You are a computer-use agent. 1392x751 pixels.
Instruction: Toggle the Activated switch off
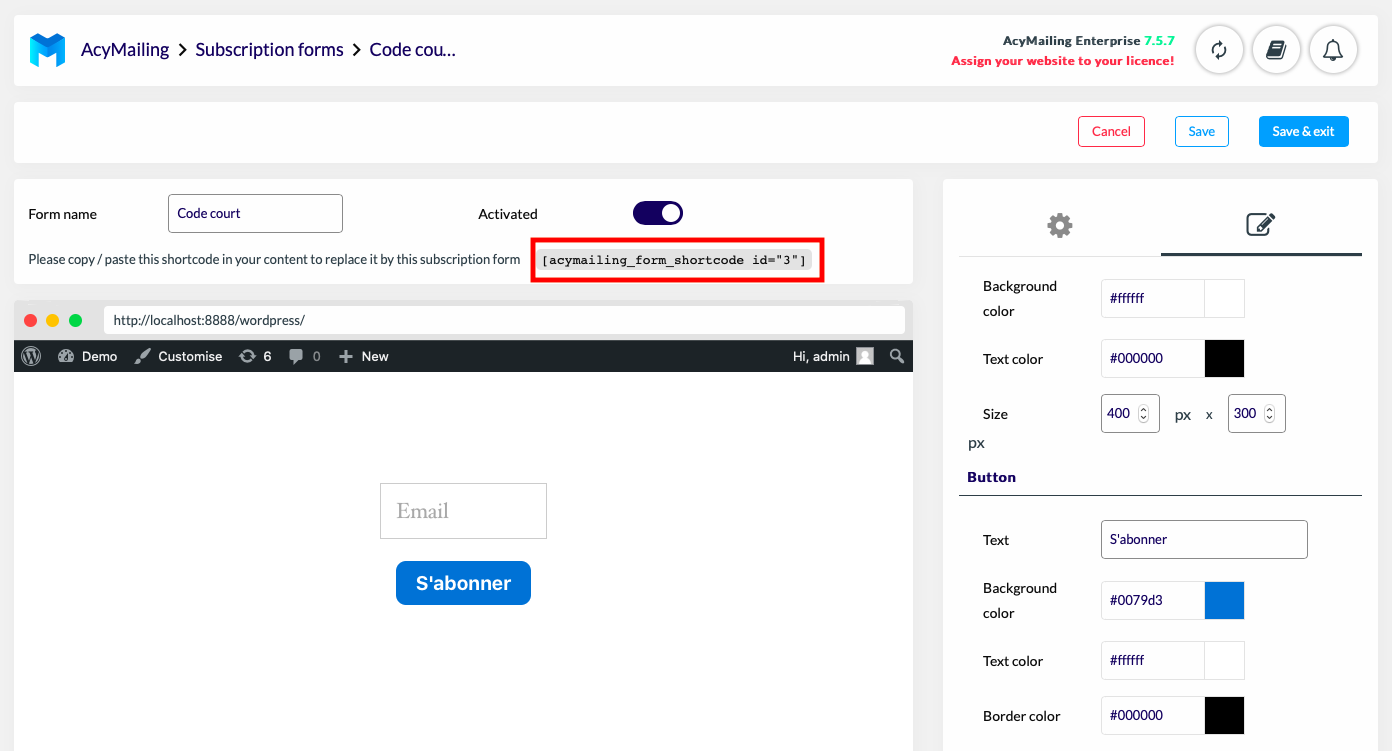pyautogui.click(x=658, y=213)
